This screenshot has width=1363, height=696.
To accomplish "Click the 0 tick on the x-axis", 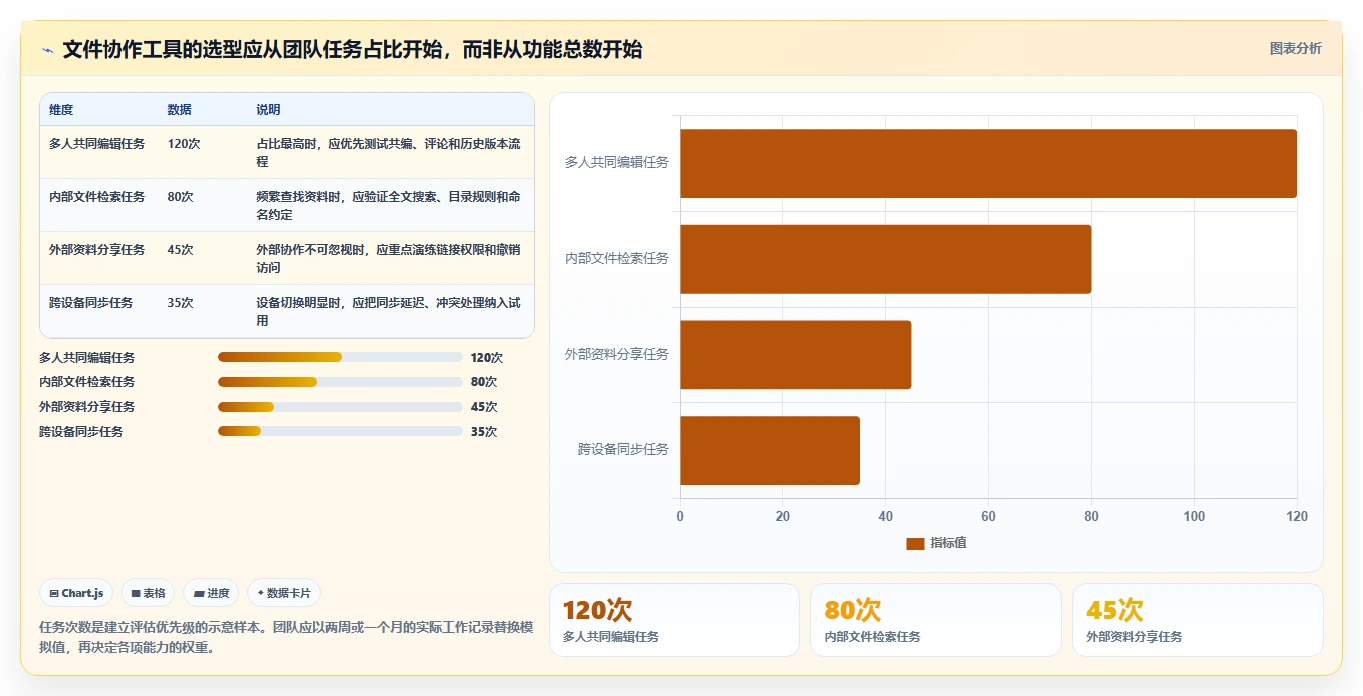I will (x=680, y=517).
